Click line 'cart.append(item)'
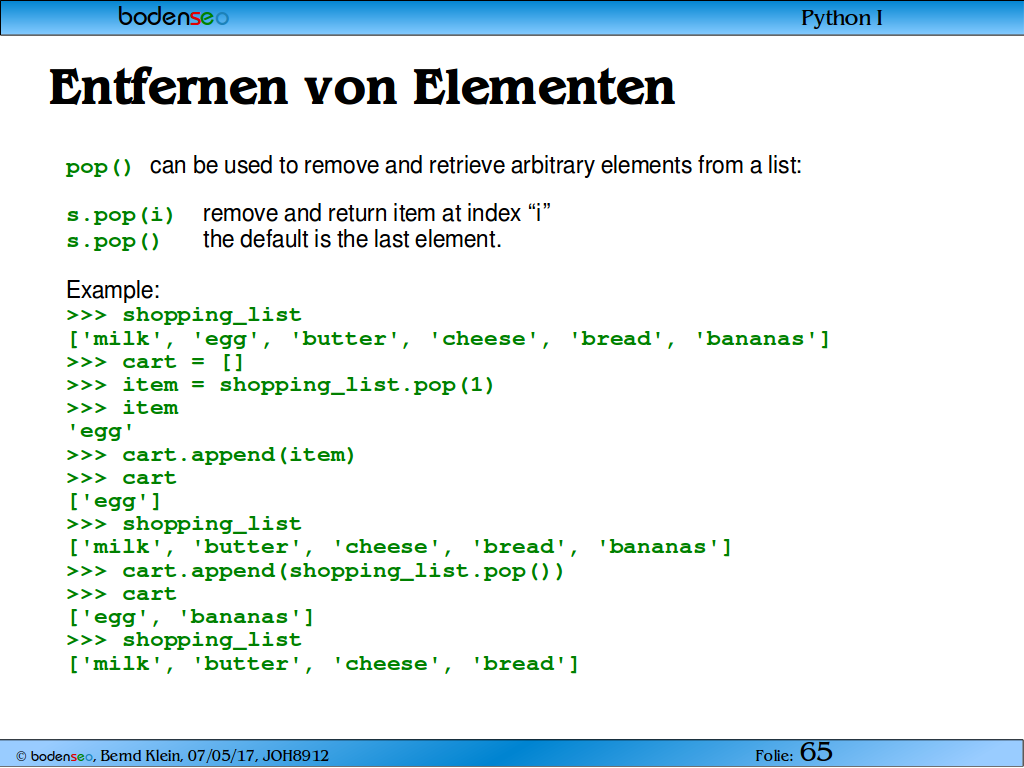Image resolution: width=1024 pixels, height=768 pixels. (x=211, y=455)
